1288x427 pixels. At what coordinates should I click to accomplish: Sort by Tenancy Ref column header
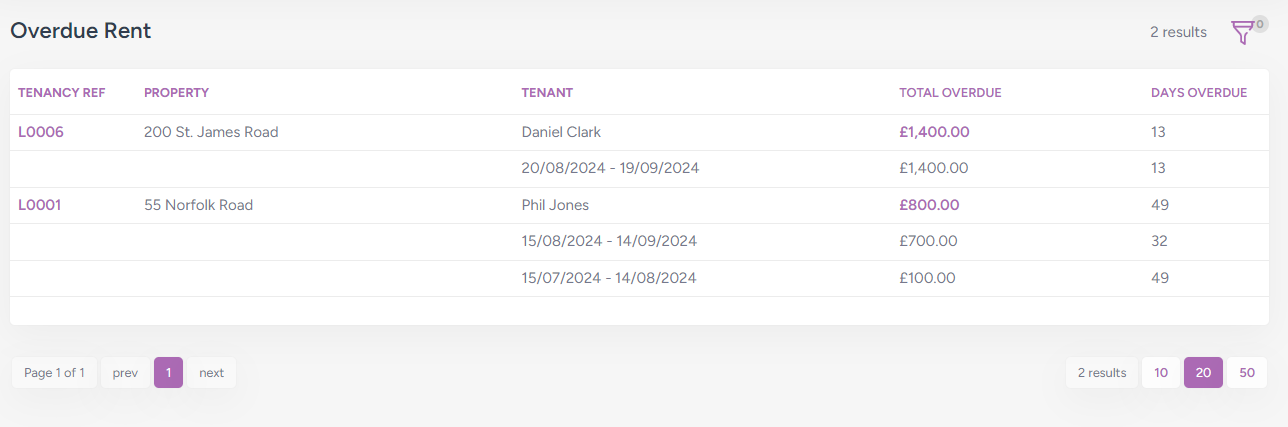click(x=62, y=93)
